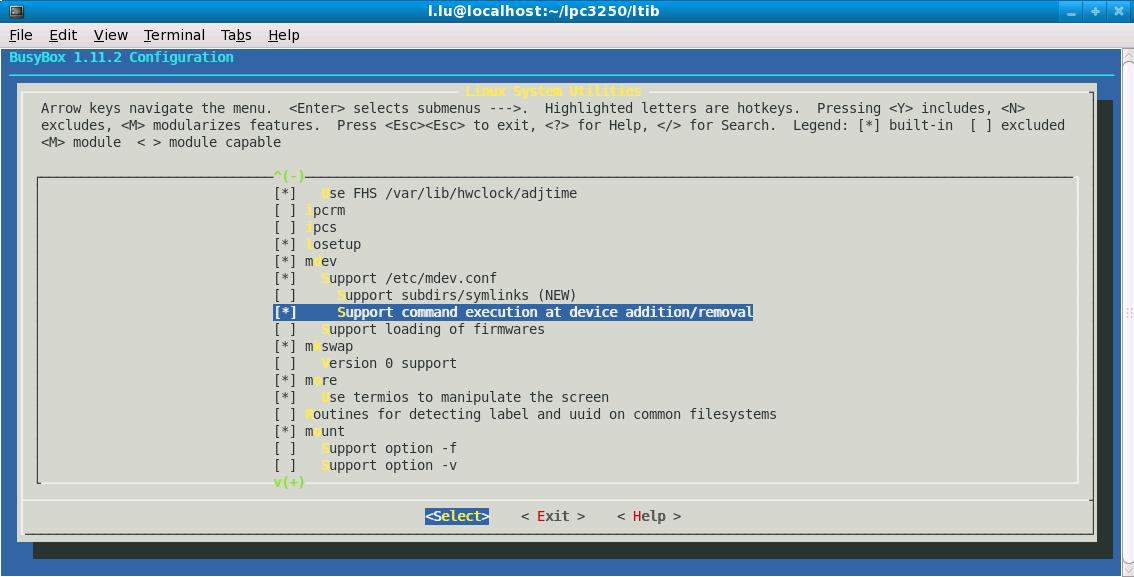Viewport: 1134px width, 577px height.
Task: Open the Tabs menu
Action: tap(236, 35)
